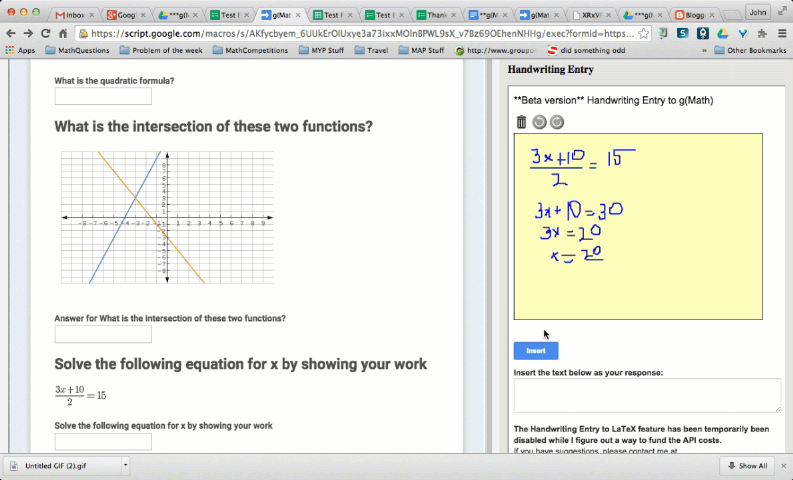Open MathQuestions bookmark folder
The height and width of the screenshot is (480, 793).
coord(77,50)
